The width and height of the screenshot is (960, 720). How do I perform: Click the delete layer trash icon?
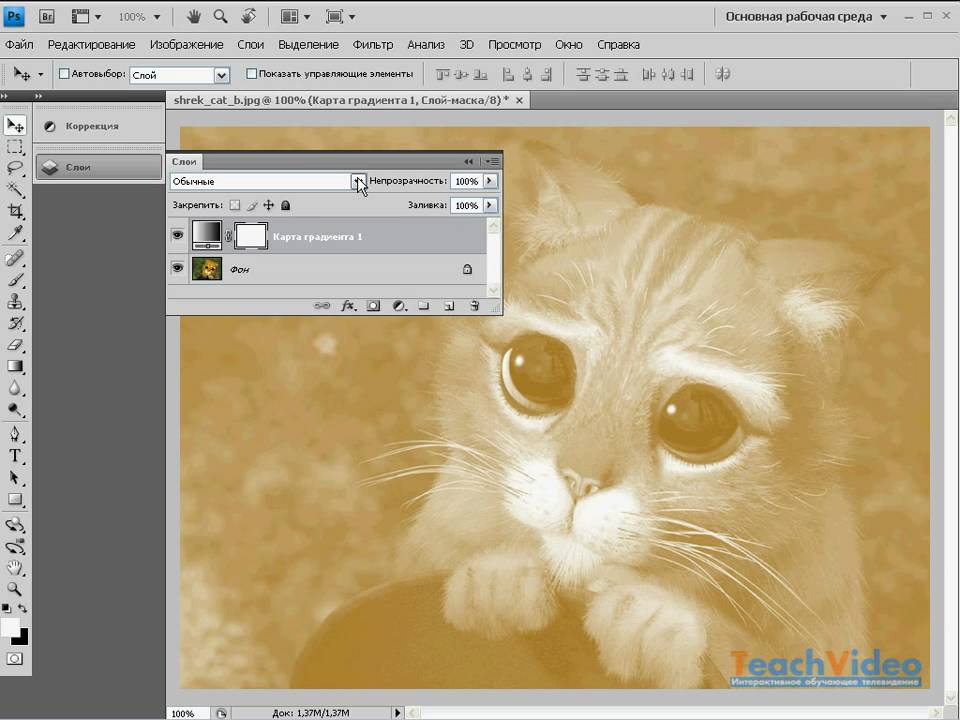click(x=474, y=306)
